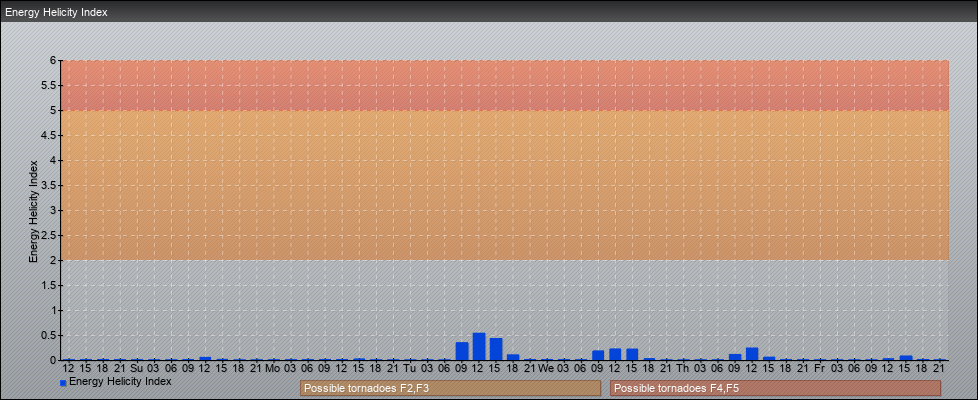Click the 3.5 value on the y-axis
Screen dimensions: 978x400
click(x=49, y=185)
